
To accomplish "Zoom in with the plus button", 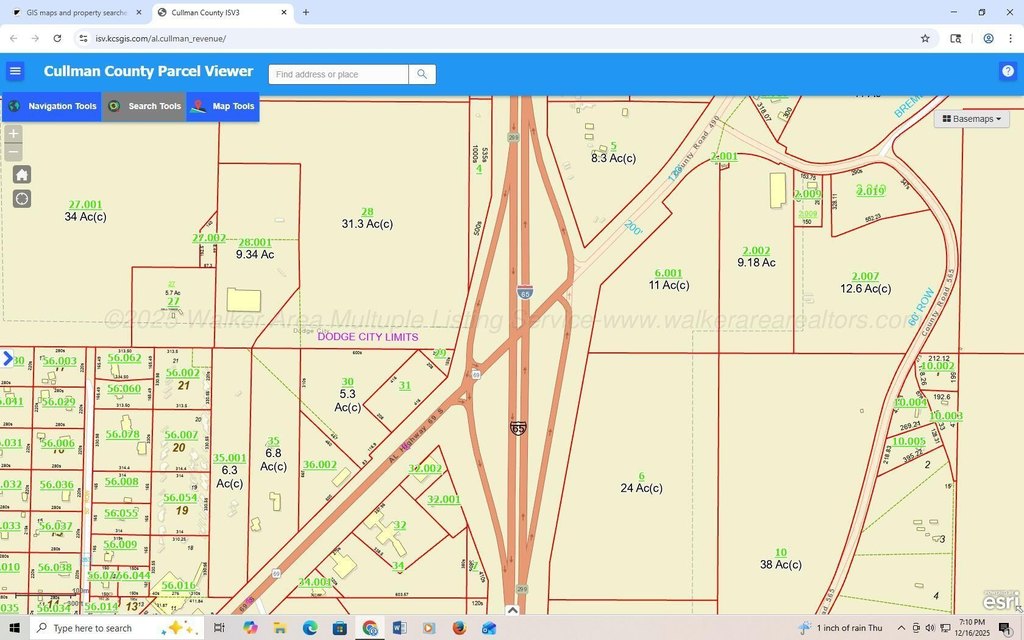I will [13, 133].
